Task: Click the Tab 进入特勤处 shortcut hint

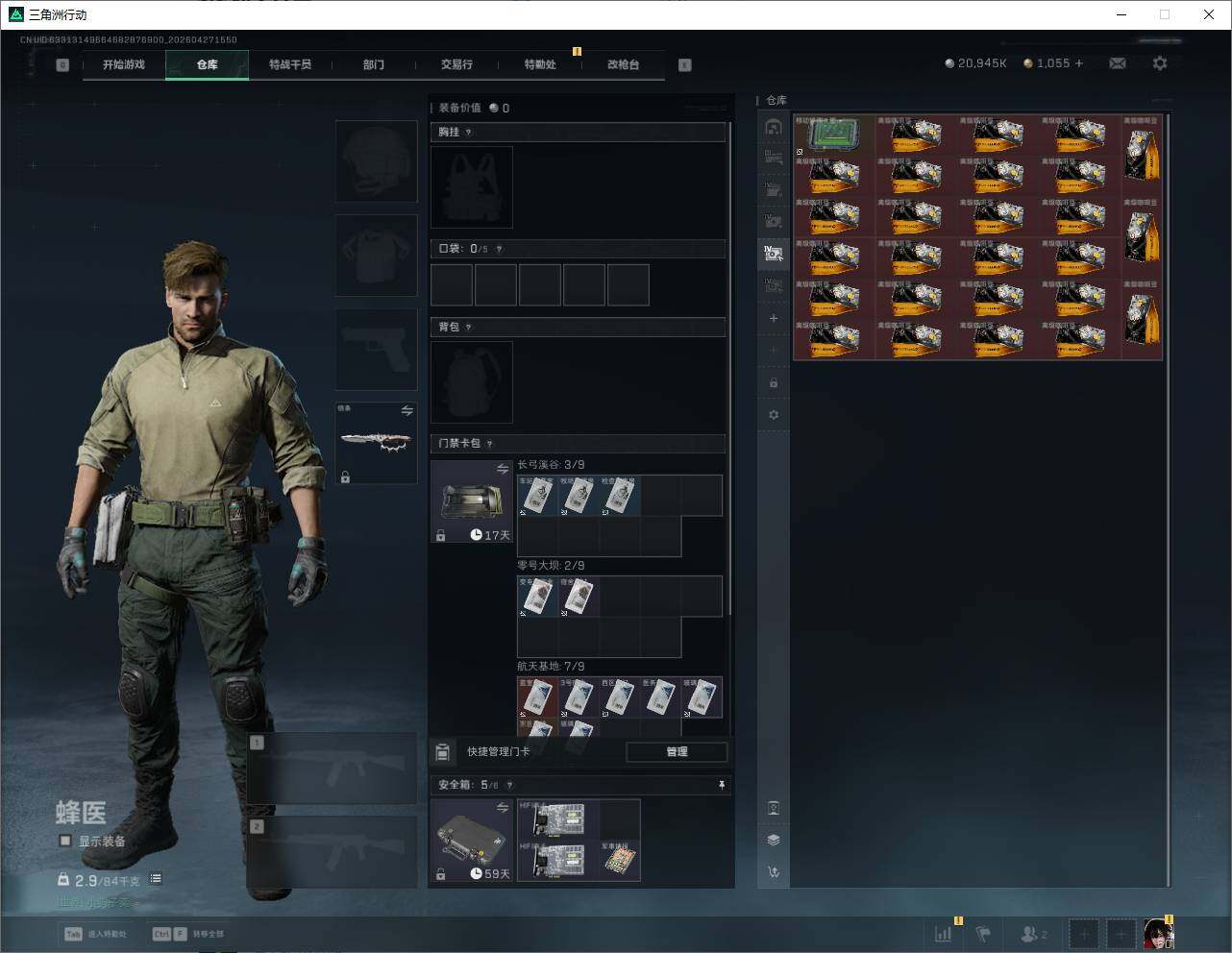Action: coord(95,934)
